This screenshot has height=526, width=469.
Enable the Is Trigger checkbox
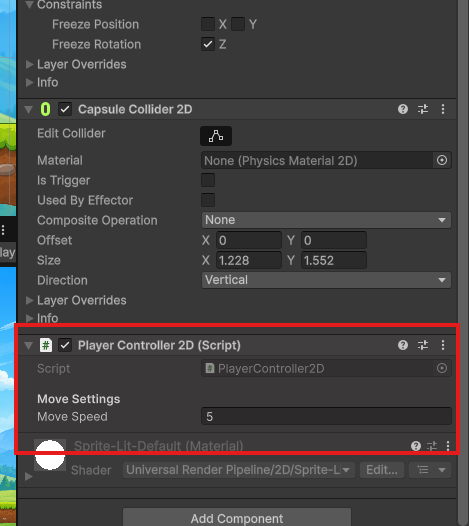pyautogui.click(x=208, y=180)
